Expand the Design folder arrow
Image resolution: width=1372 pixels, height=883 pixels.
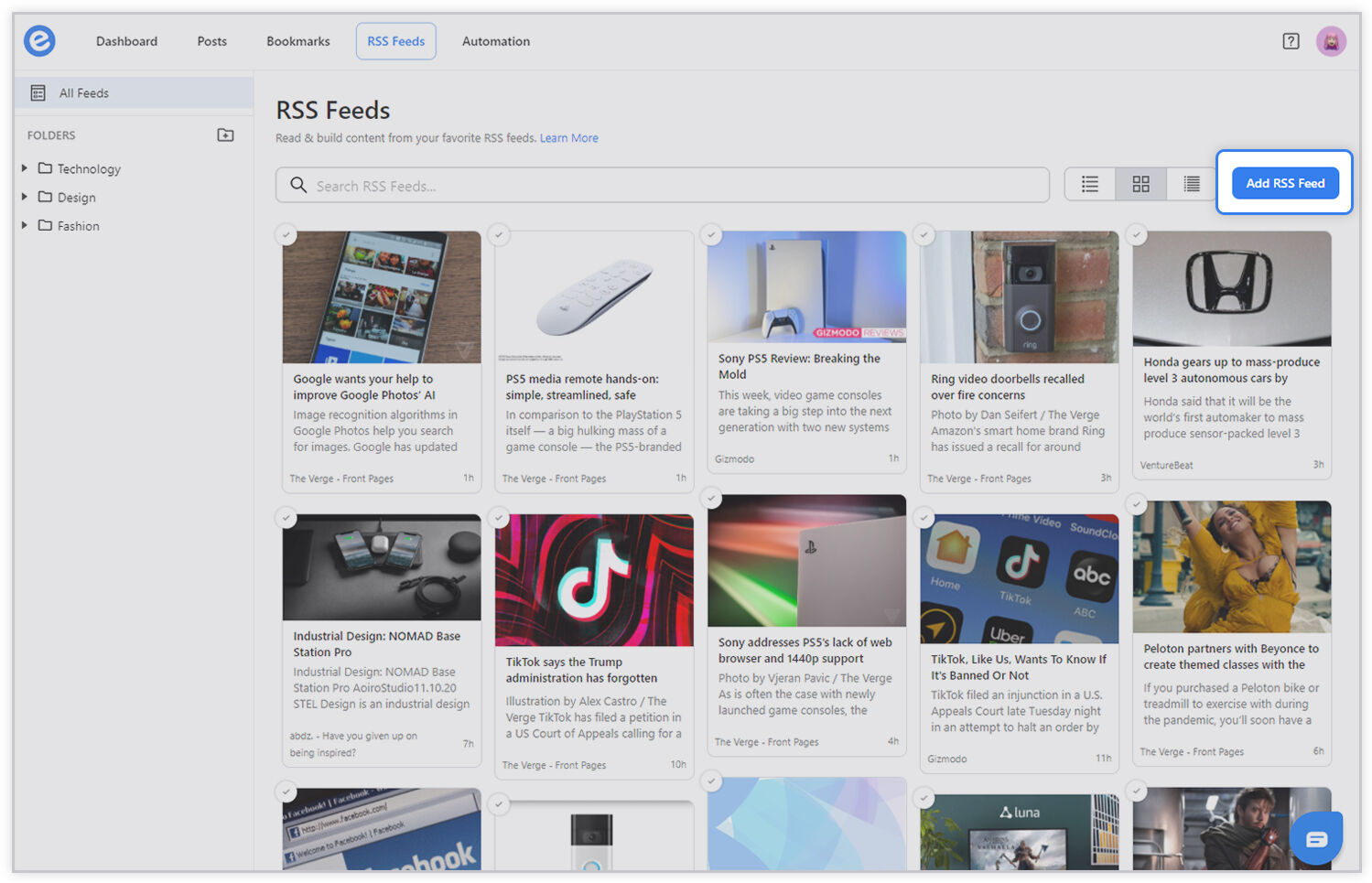coord(25,197)
